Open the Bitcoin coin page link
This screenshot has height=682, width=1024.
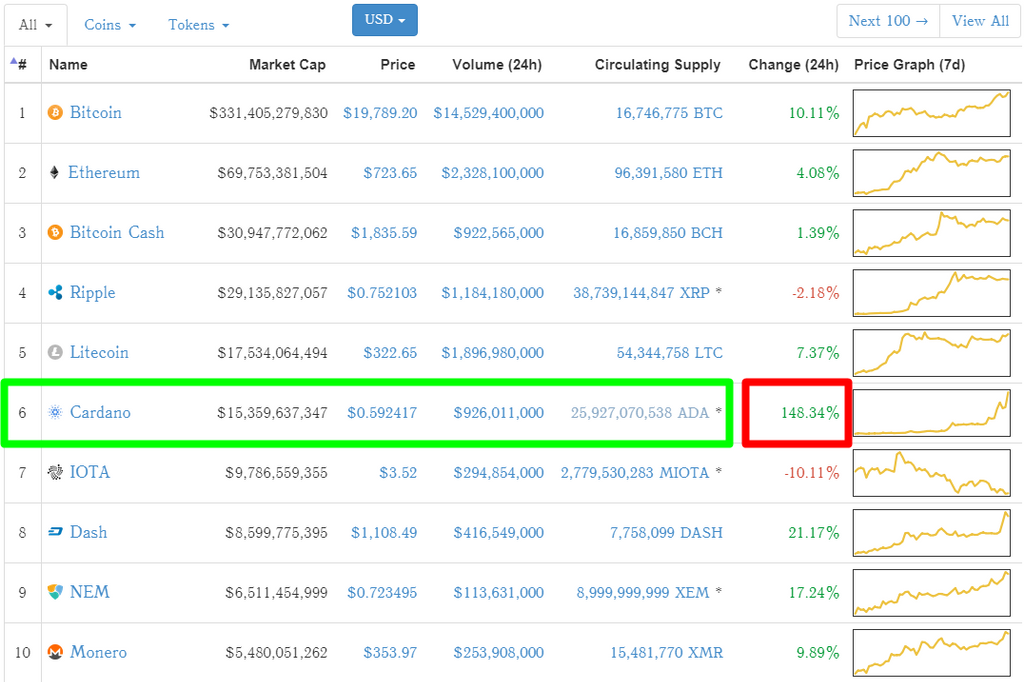point(95,112)
